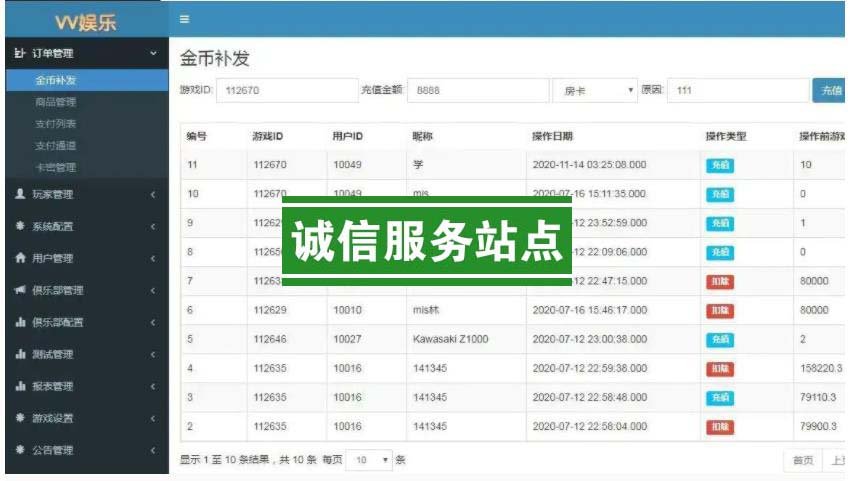The width and height of the screenshot is (854, 481).
Task: Click the 用户管理 home icon
Action: coord(20,258)
